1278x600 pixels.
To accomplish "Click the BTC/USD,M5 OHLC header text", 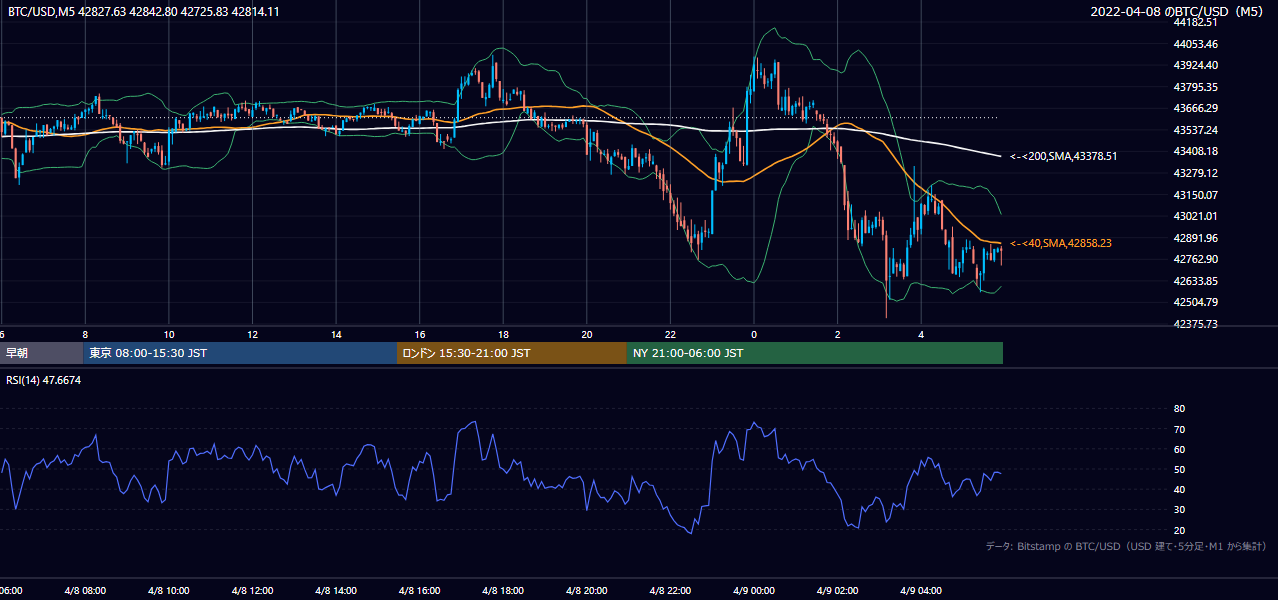I will (143, 11).
